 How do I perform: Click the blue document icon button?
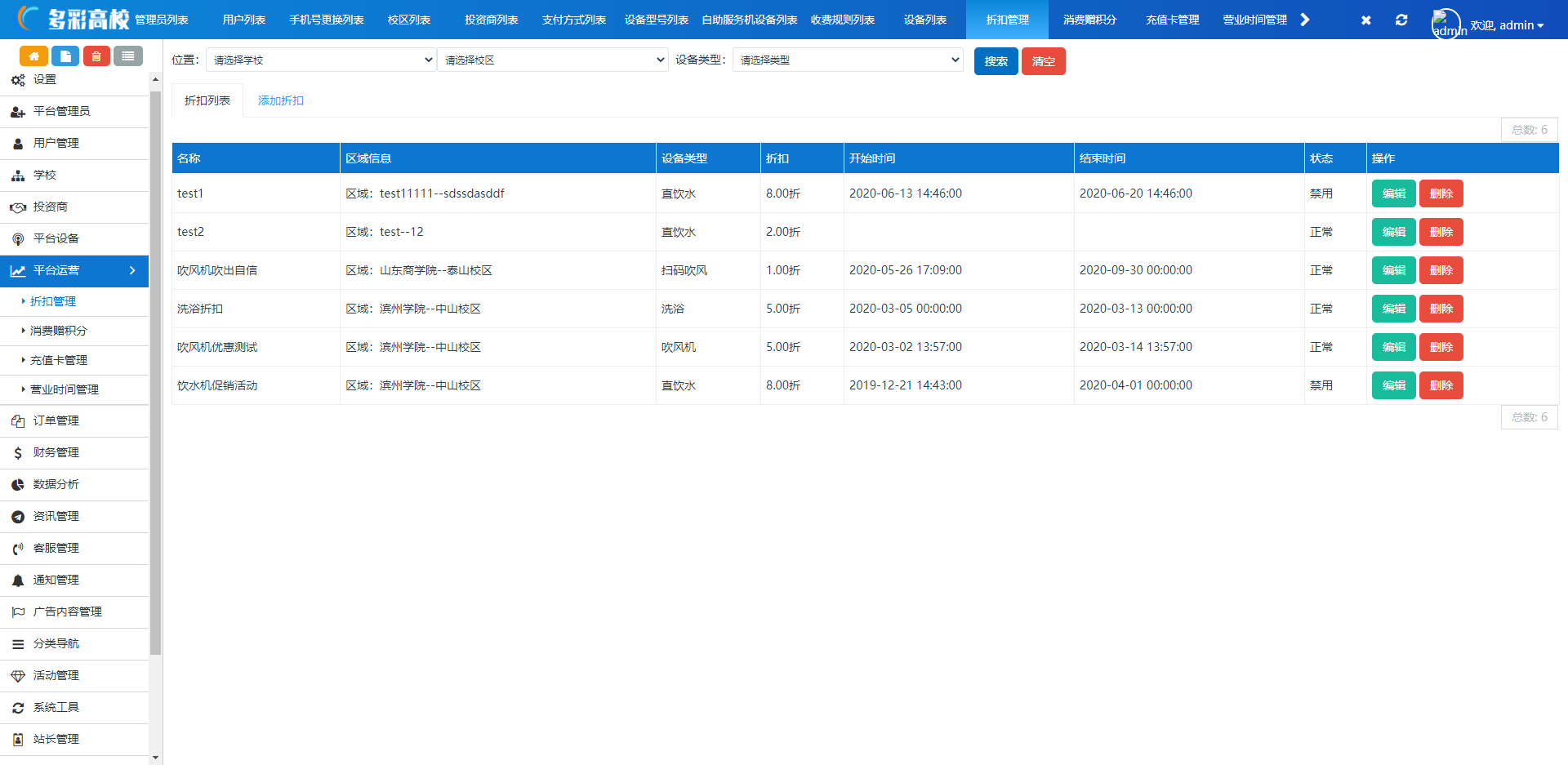(x=65, y=56)
